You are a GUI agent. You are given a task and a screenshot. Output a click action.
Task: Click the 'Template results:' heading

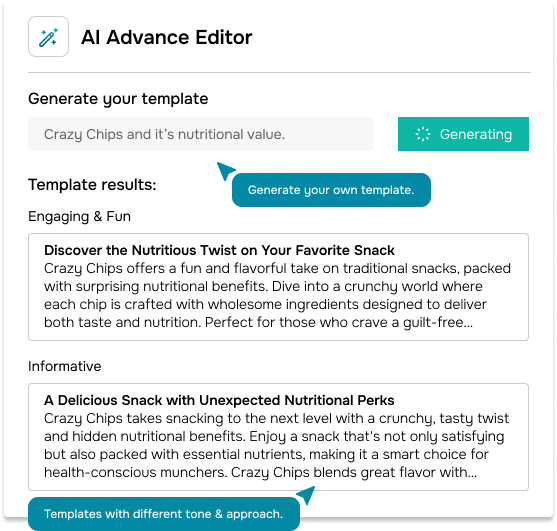(x=92, y=185)
